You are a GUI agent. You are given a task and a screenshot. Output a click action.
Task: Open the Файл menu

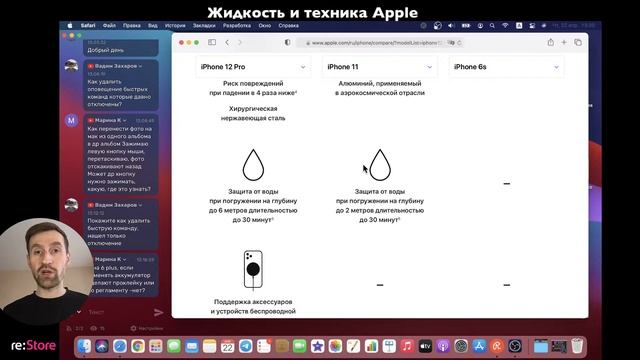pos(109,25)
